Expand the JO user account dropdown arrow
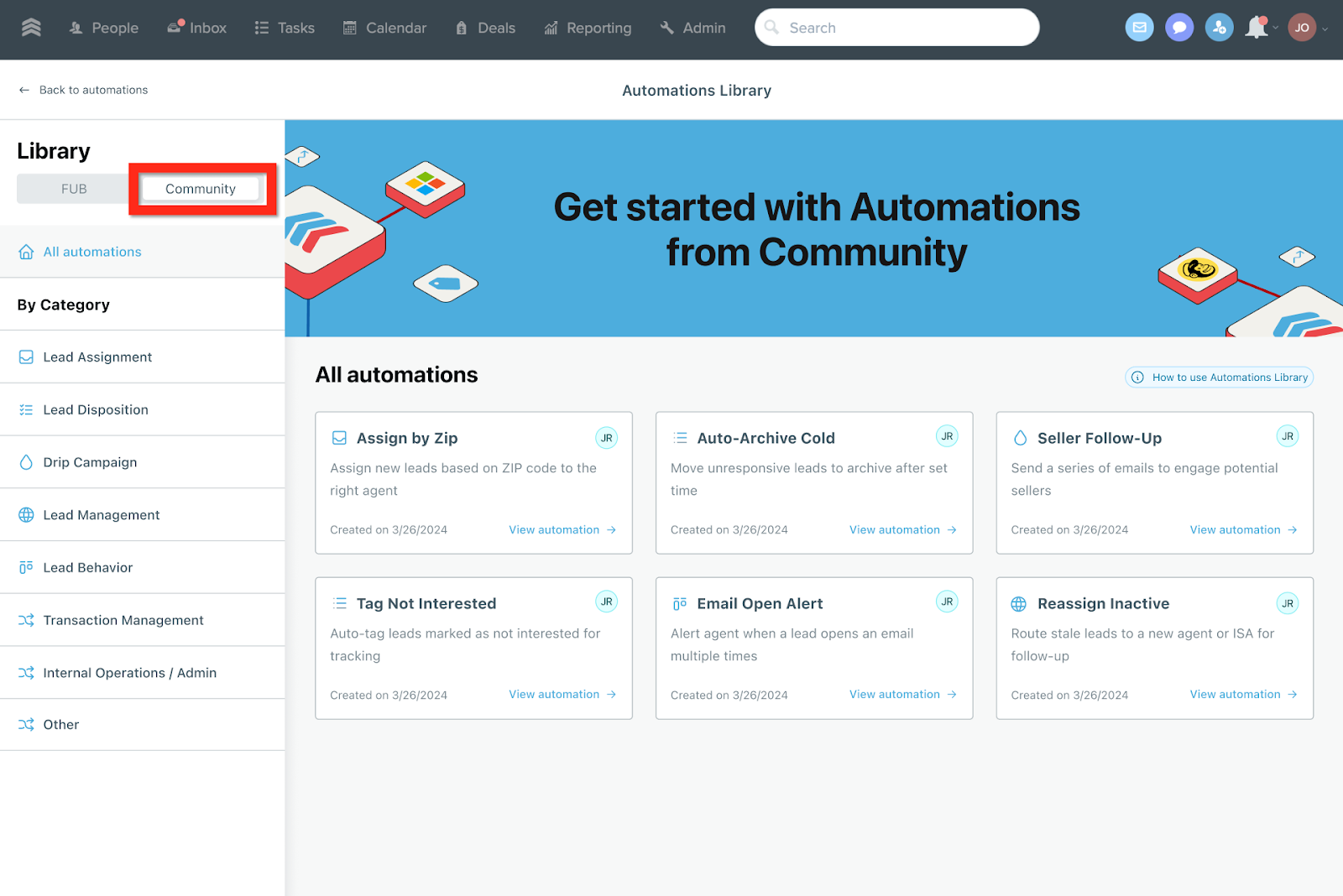1343x896 pixels. [x=1325, y=29]
